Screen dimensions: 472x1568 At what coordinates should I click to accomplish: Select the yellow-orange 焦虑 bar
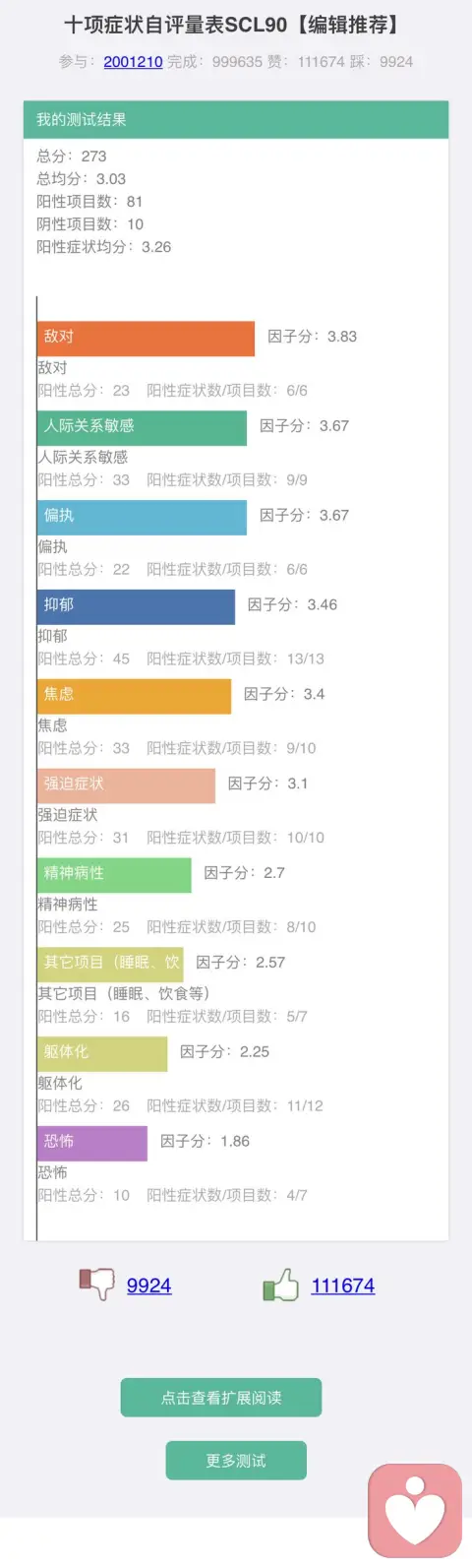(134, 696)
